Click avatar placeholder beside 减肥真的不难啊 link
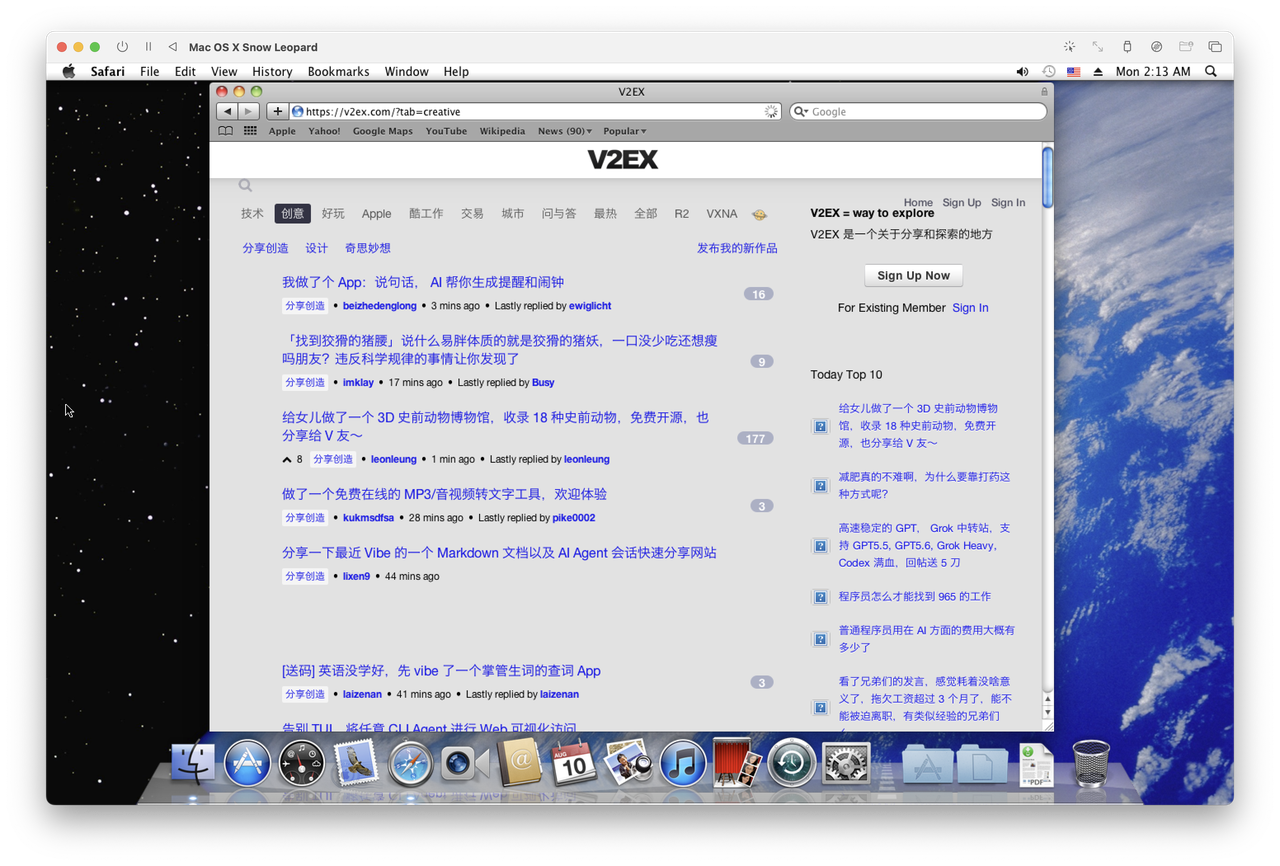The height and width of the screenshot is (866, 1280). [x=820, y=486]
